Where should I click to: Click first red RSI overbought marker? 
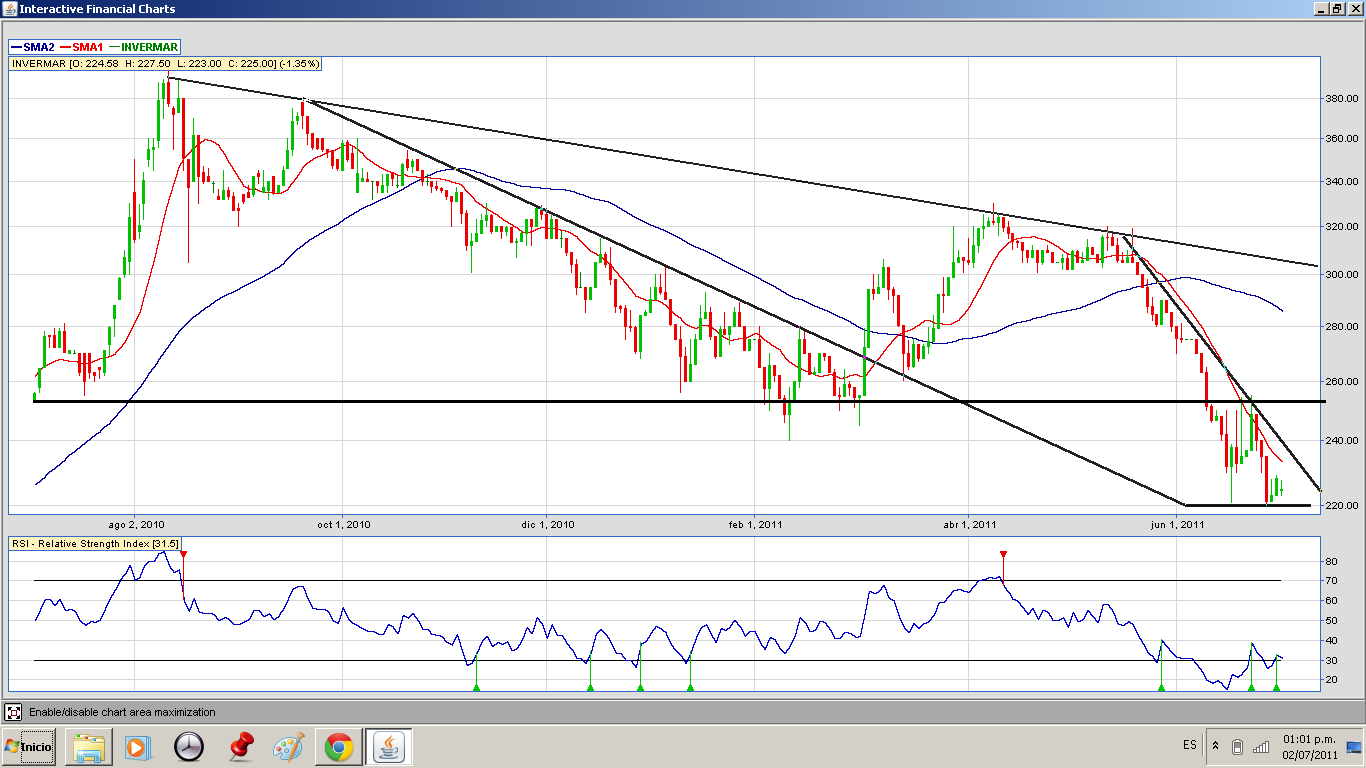click(x=183, y=554)
